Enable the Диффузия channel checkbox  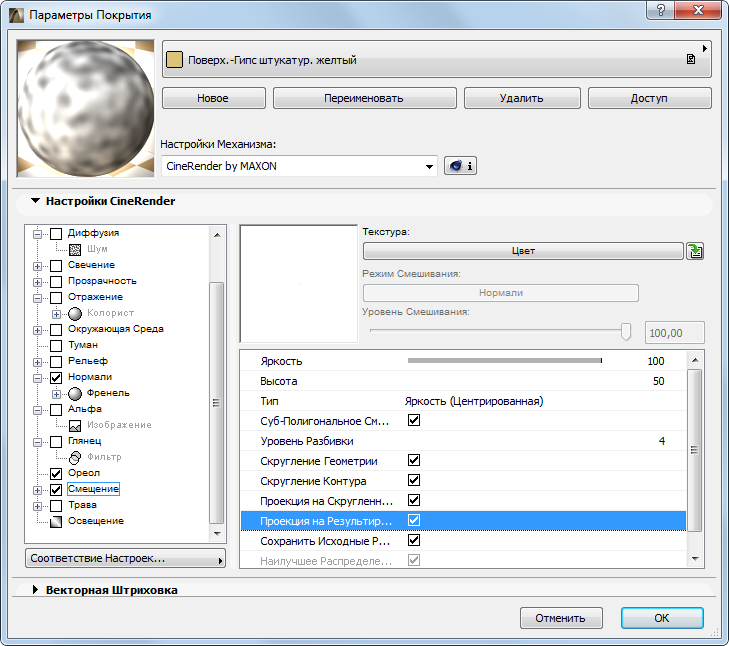[x=56, y=233]
